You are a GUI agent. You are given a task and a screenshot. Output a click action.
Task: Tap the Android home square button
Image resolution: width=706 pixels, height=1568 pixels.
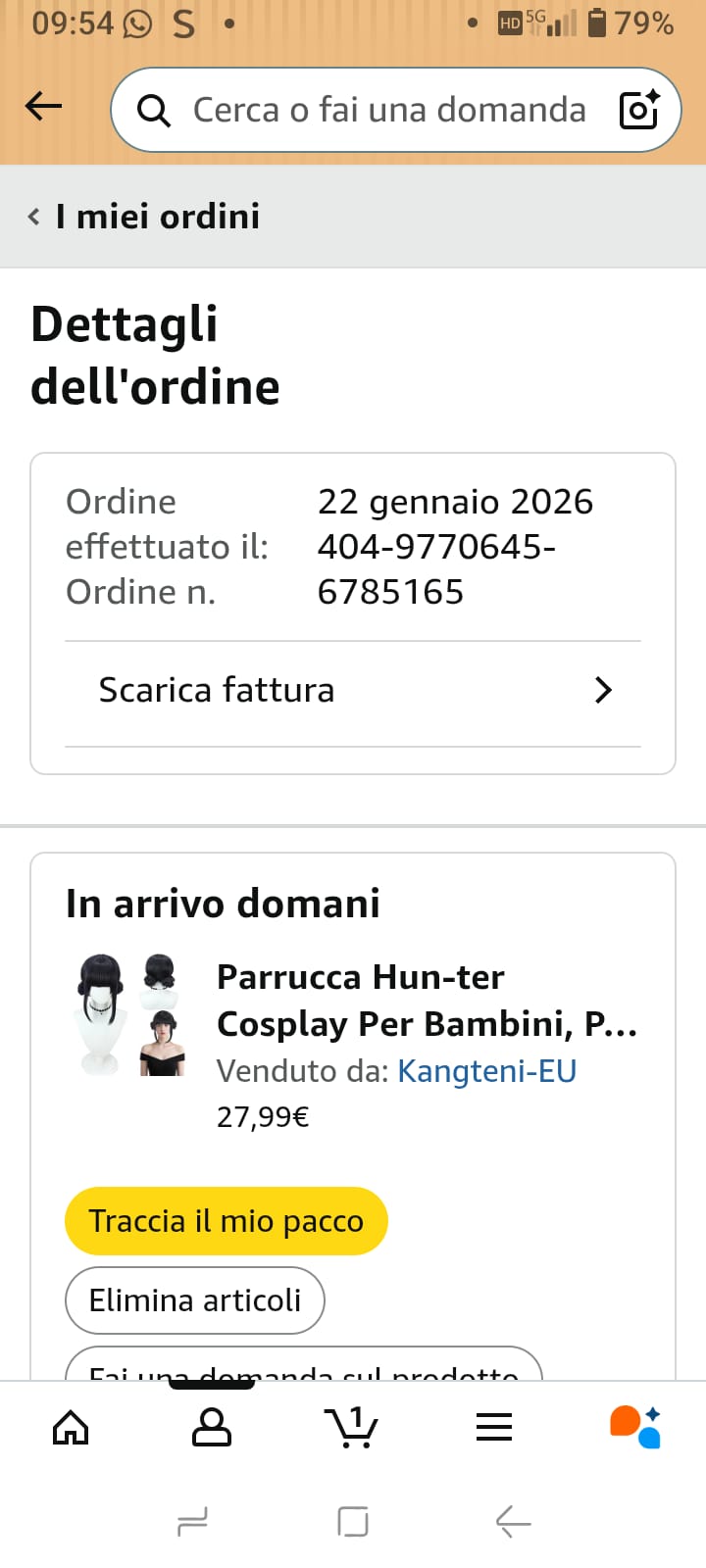(x=352, y=1522)
